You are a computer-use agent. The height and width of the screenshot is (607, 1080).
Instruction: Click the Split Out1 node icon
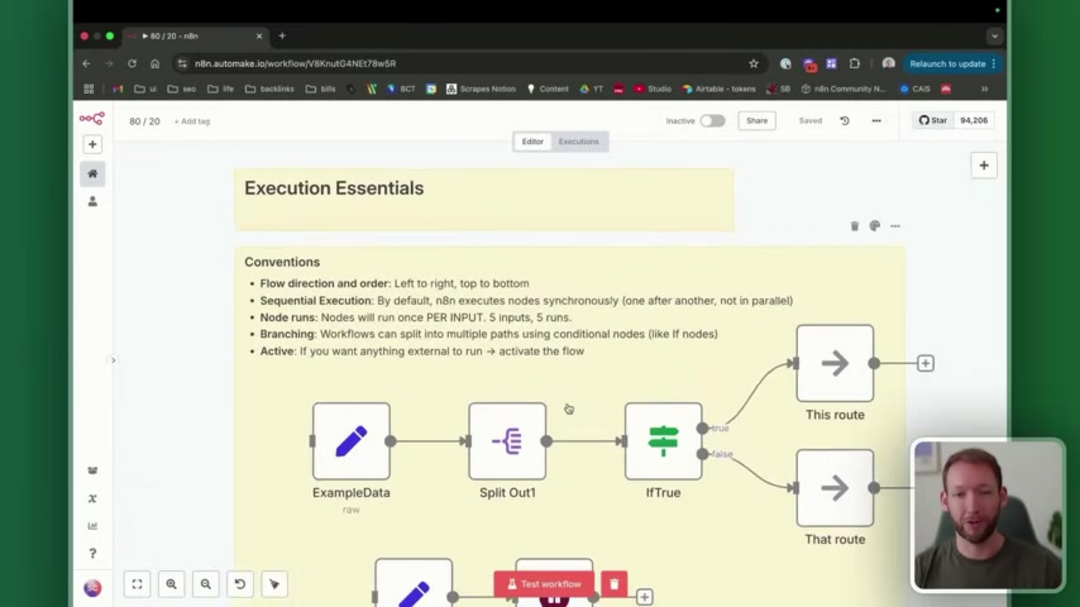pyautogui.click(x=507, y=441)
